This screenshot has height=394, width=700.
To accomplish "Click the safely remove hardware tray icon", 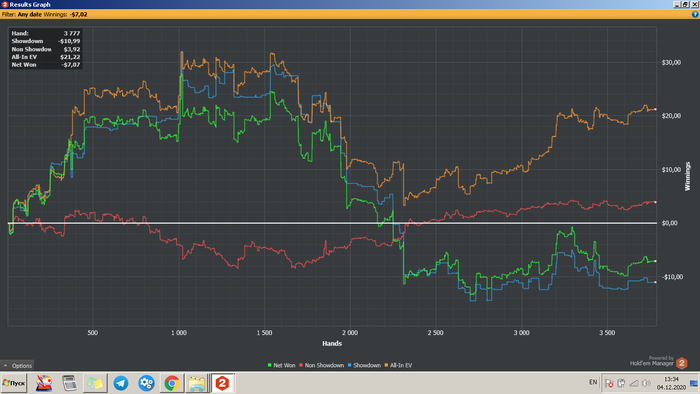I will (621, 383).
